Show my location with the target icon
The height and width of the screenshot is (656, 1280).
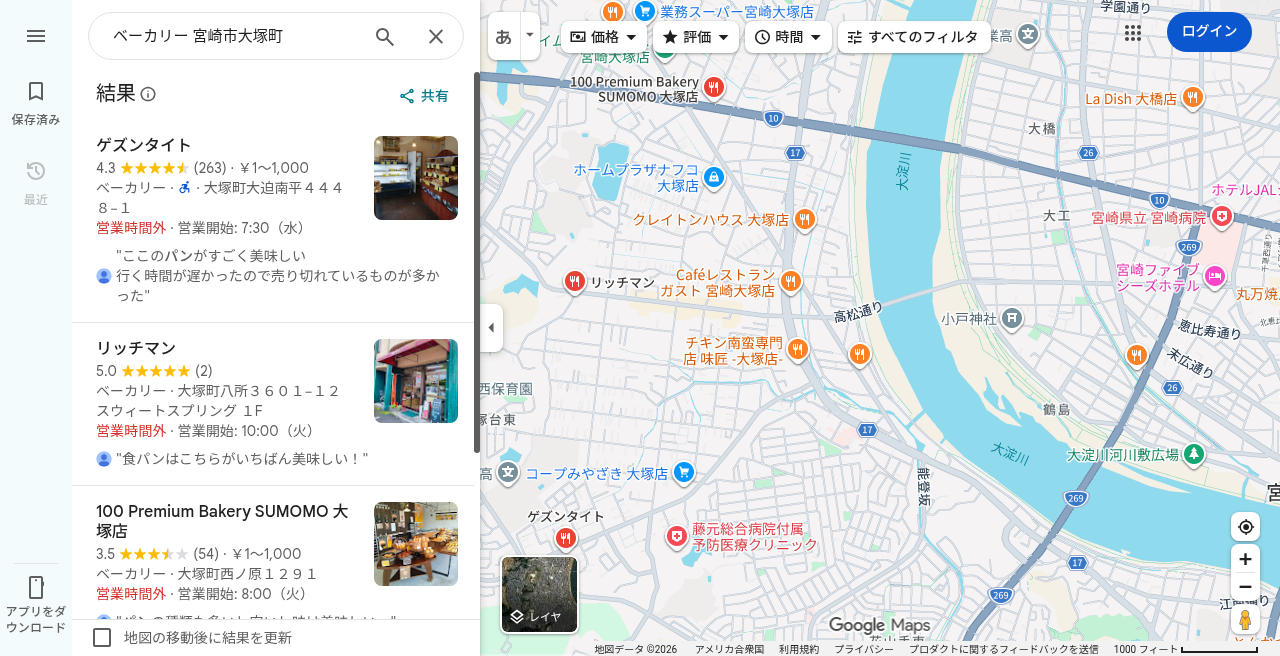tap(1245, 527)
